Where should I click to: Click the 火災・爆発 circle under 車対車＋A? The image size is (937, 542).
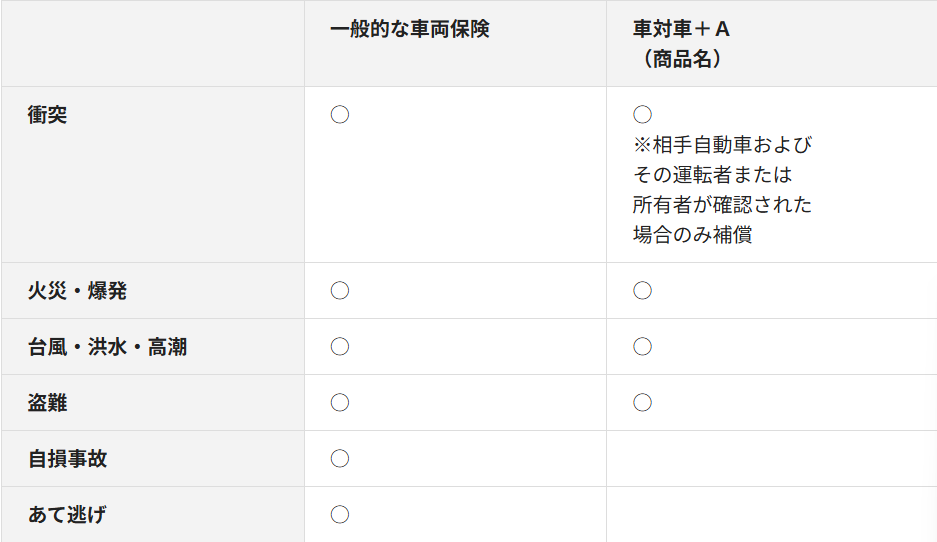pyautogui.click(x=642, y=291)
